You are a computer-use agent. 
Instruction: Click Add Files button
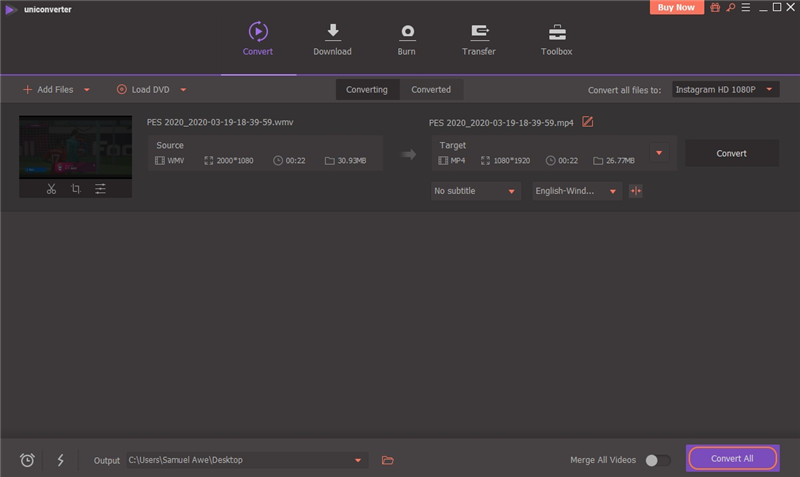[x=48, y=90]
